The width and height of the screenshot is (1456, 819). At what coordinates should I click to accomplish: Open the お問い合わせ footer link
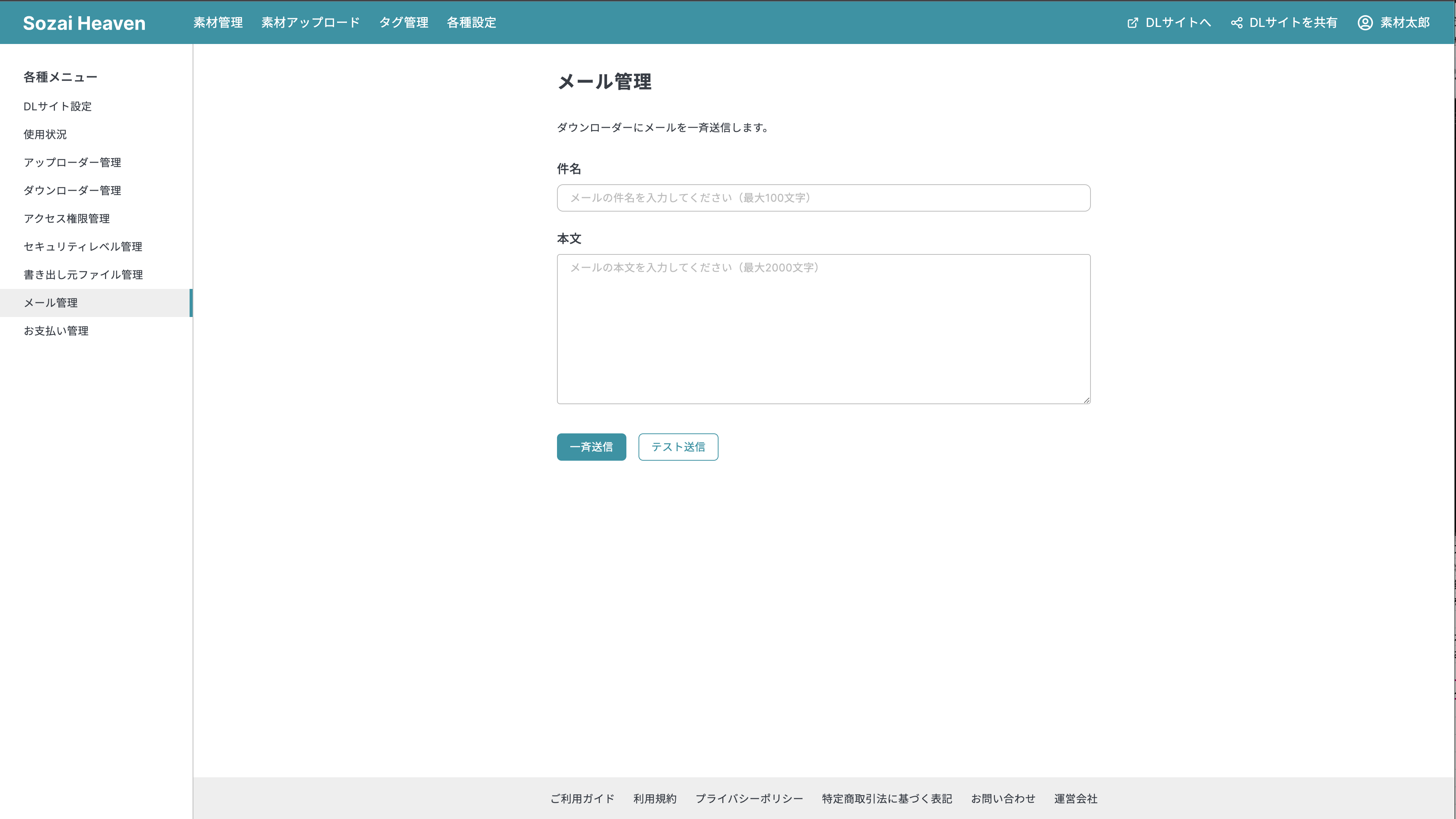[x=1003, y=799]
